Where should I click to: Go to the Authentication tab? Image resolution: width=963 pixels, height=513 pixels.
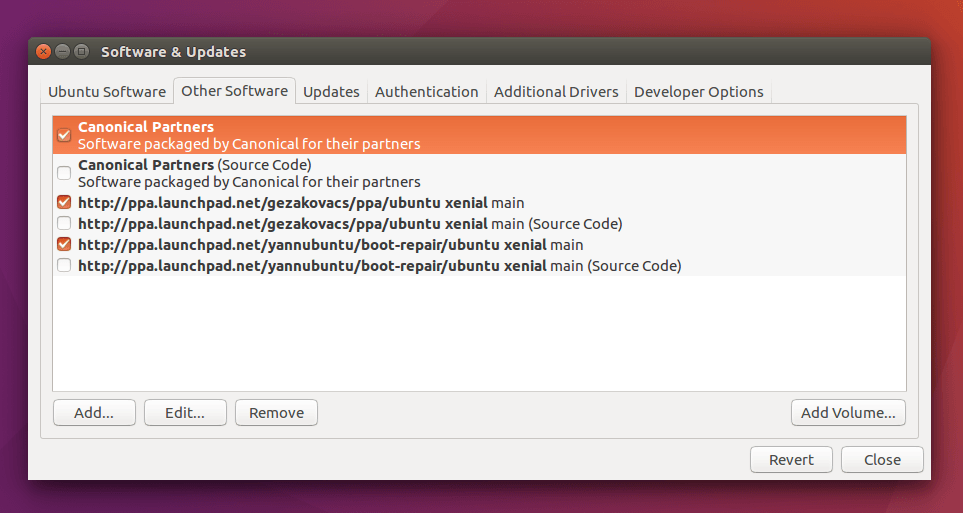click(x=426, y=92)
